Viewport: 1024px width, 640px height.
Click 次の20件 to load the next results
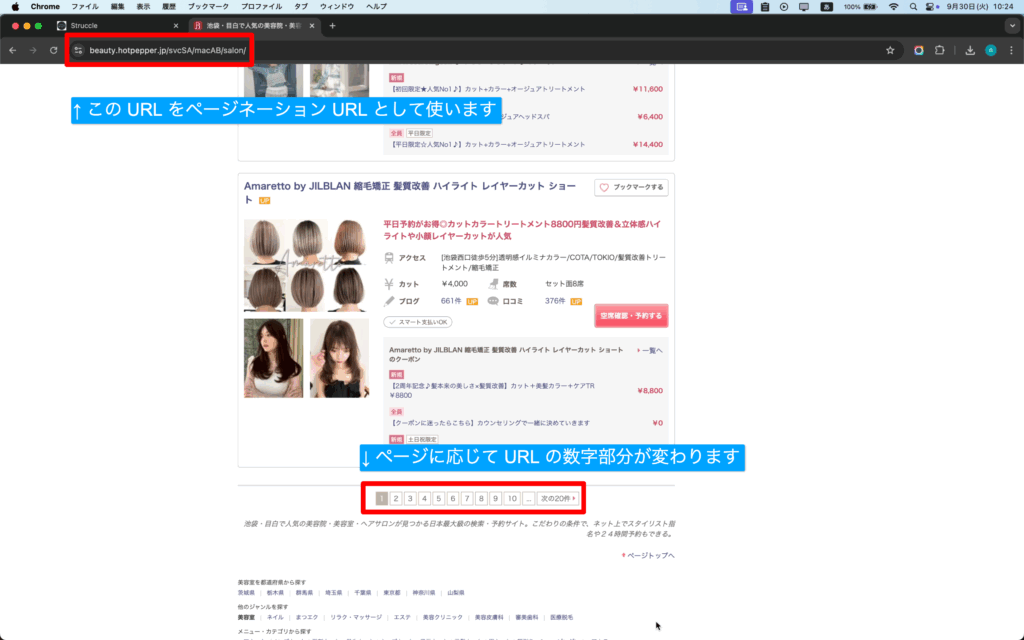pyautogui.click(x=558, y=498)
